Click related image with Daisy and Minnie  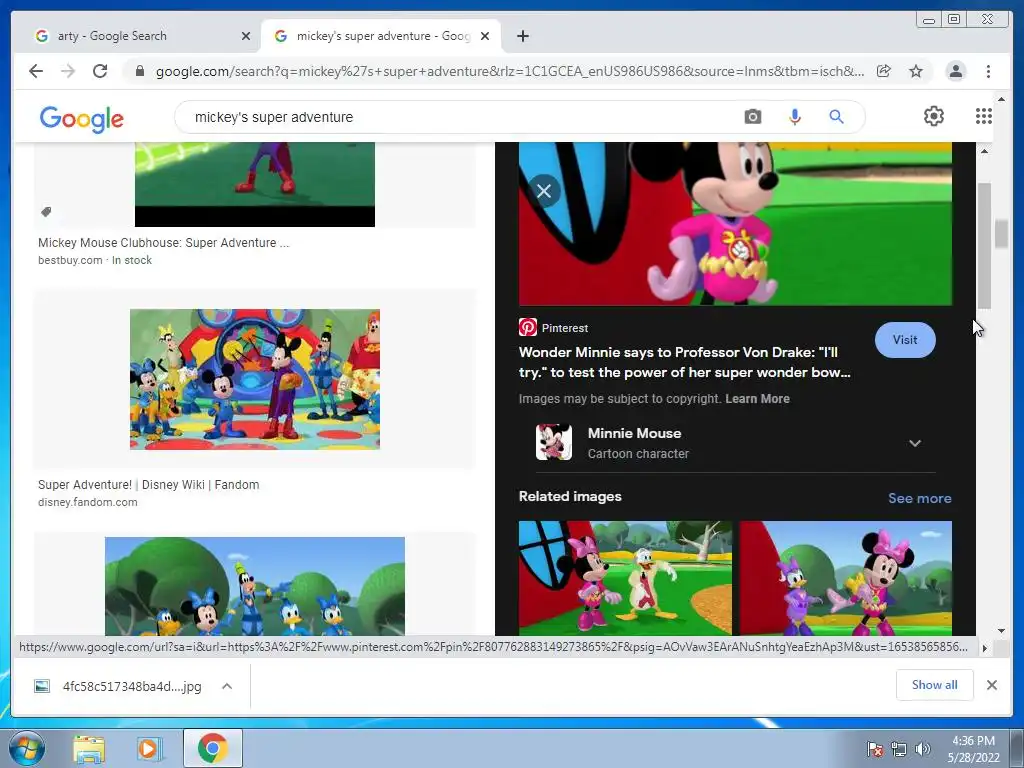coord(846,578)
